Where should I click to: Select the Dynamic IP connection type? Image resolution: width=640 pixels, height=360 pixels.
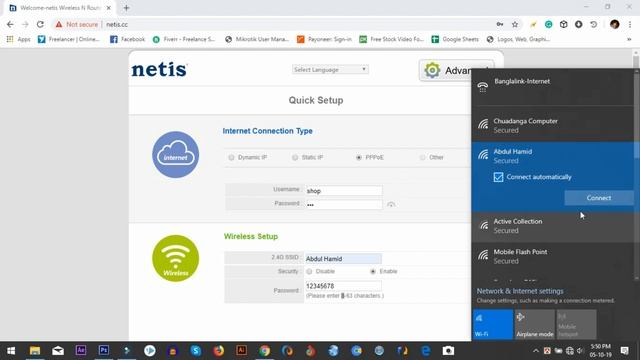231,157
